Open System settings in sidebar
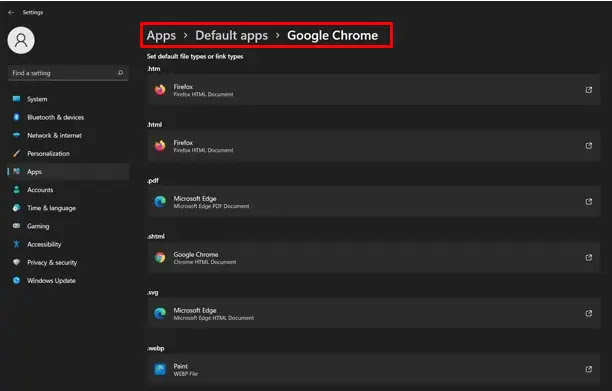 coord(68,99)
